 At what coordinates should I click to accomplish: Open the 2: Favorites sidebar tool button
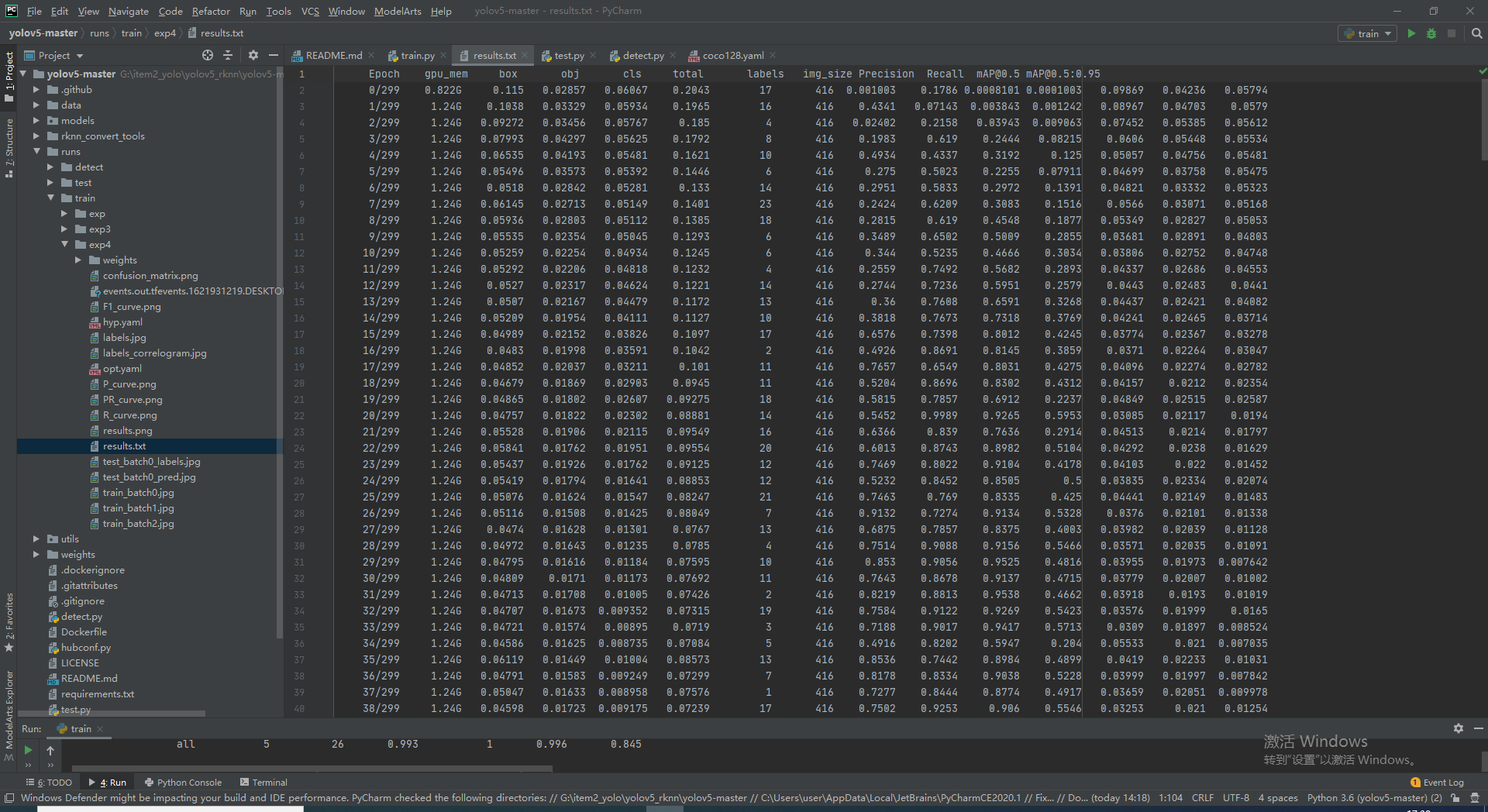click(9, 622)
